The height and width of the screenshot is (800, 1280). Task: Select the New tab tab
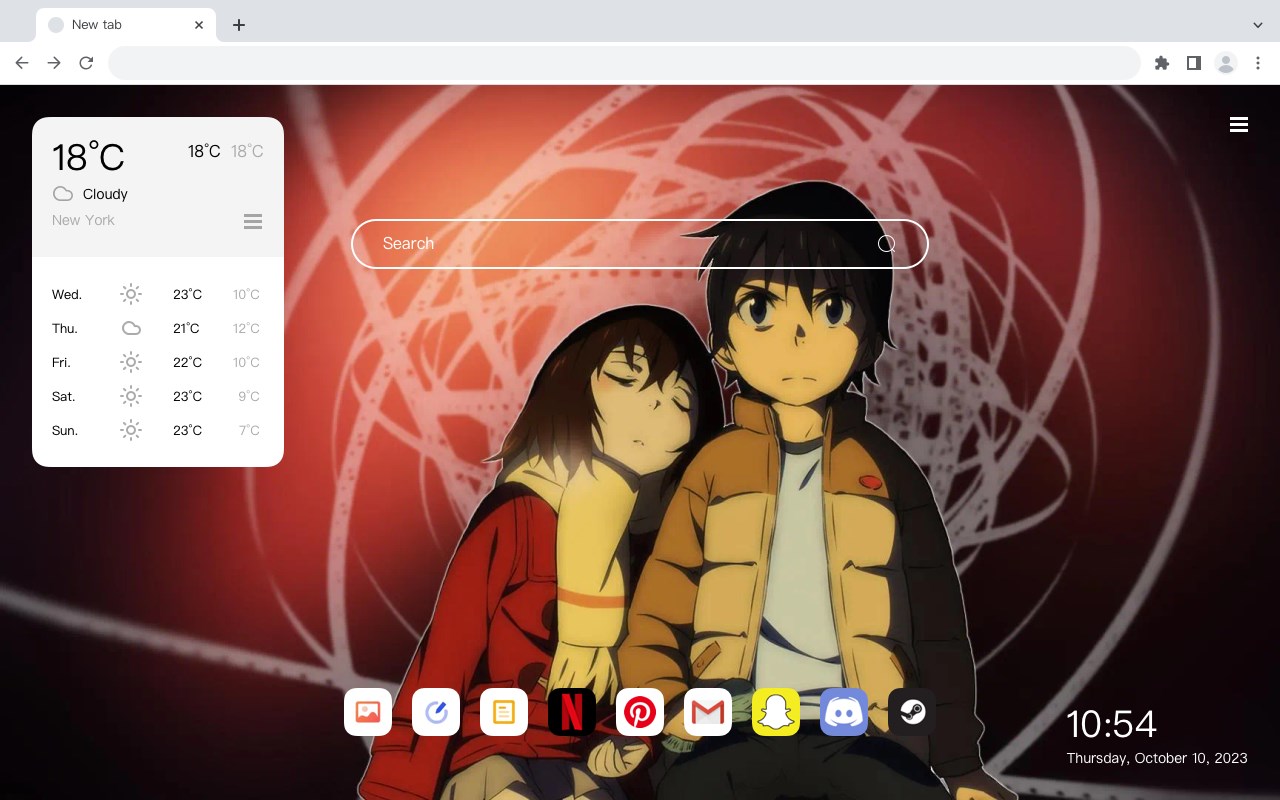click(126, 25)
